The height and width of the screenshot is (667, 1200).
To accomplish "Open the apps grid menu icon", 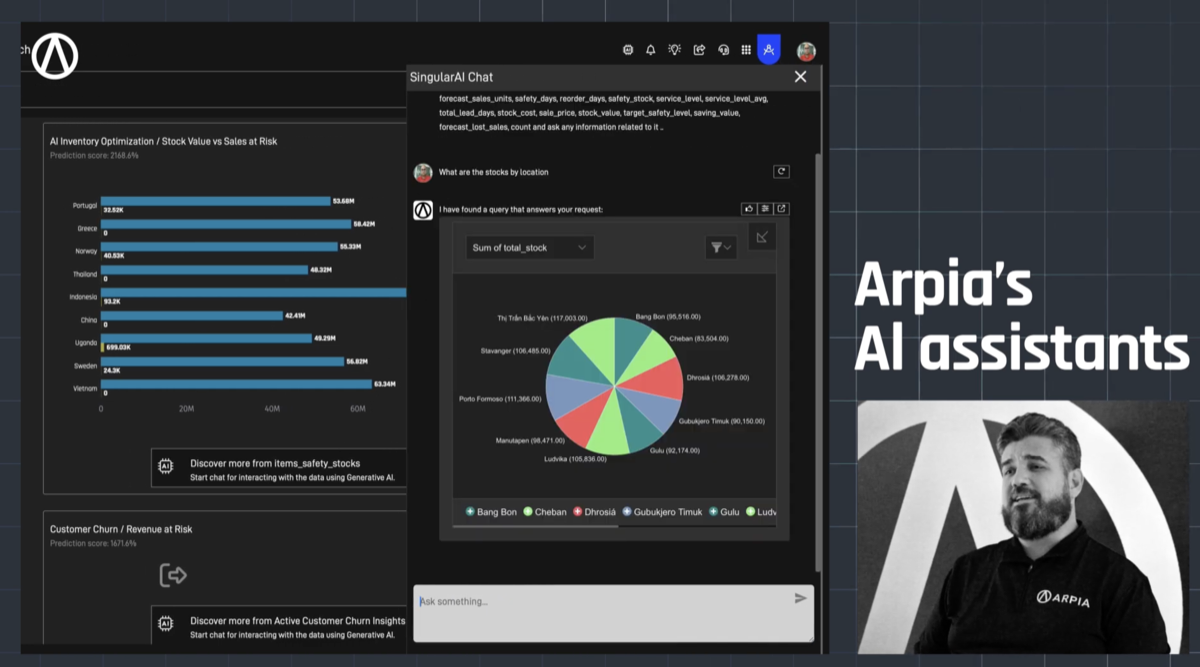I will pos(746,50).
